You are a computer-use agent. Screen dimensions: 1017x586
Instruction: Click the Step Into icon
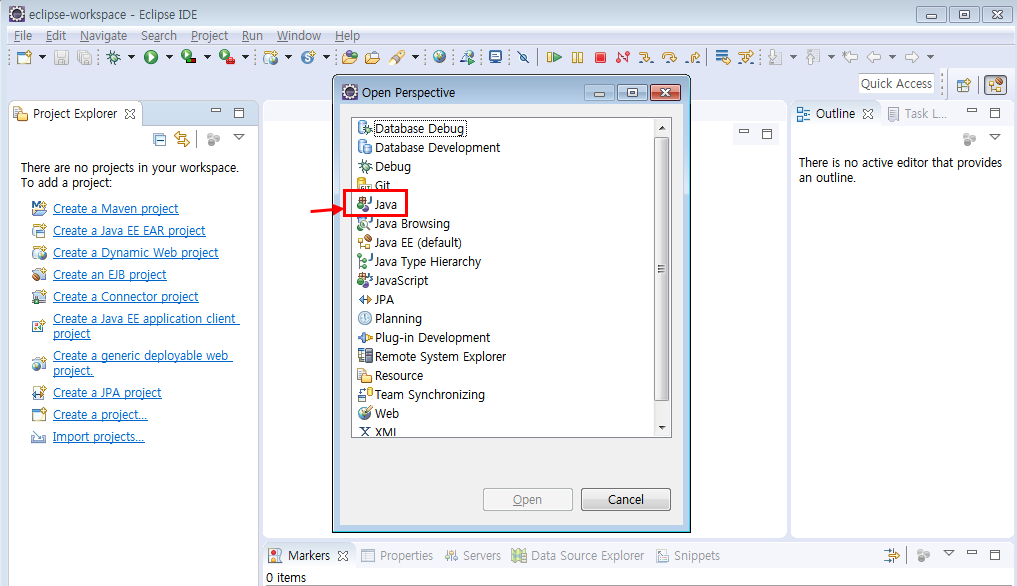click(645, 57)
